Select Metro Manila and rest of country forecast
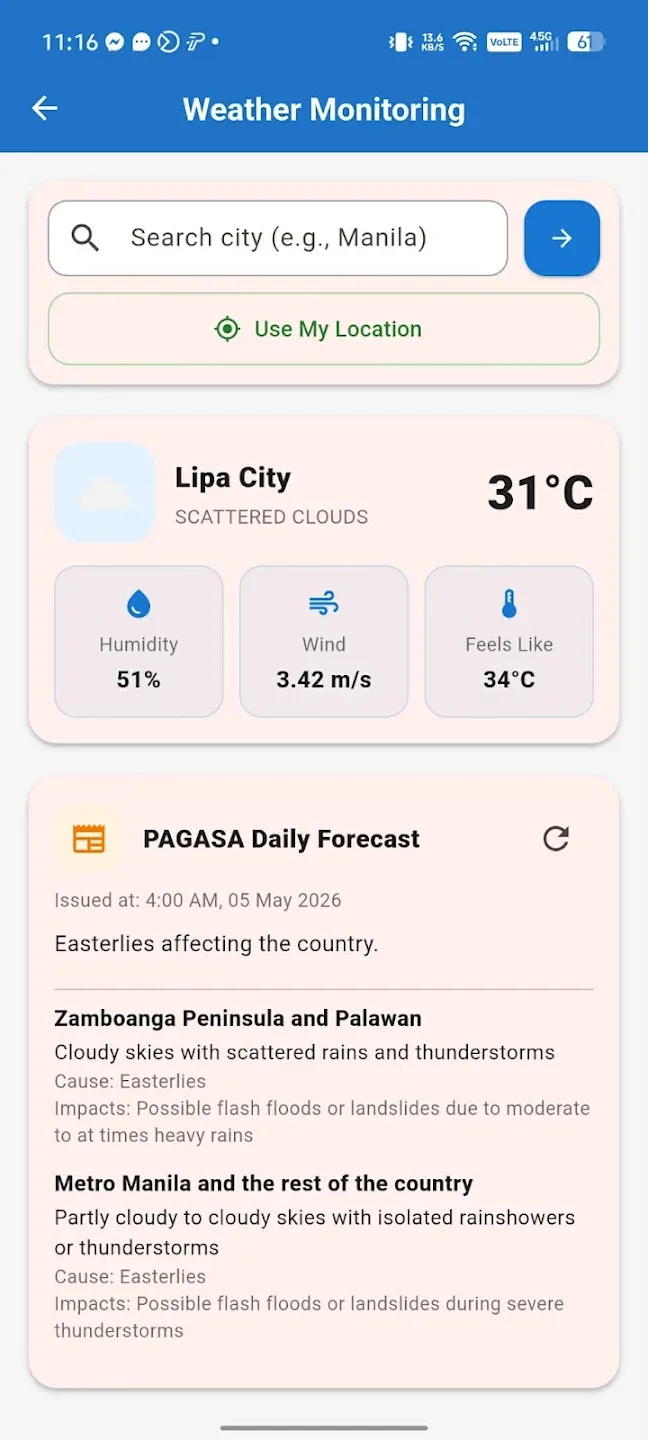Screen dimensions: 648x1440 (324, 1256)
